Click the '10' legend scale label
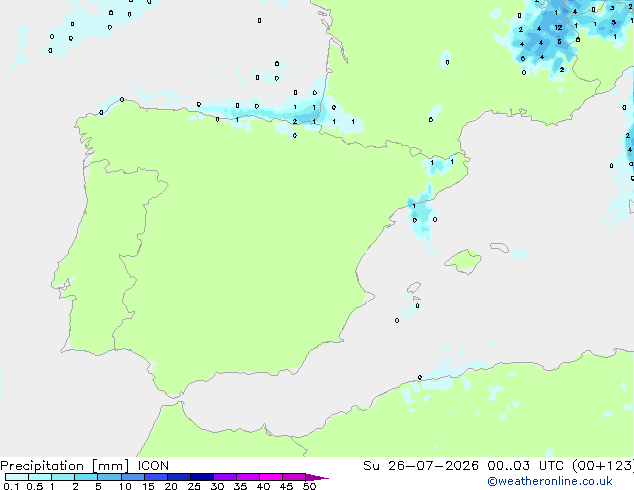 pyautogui.click(x=125, y=486)
